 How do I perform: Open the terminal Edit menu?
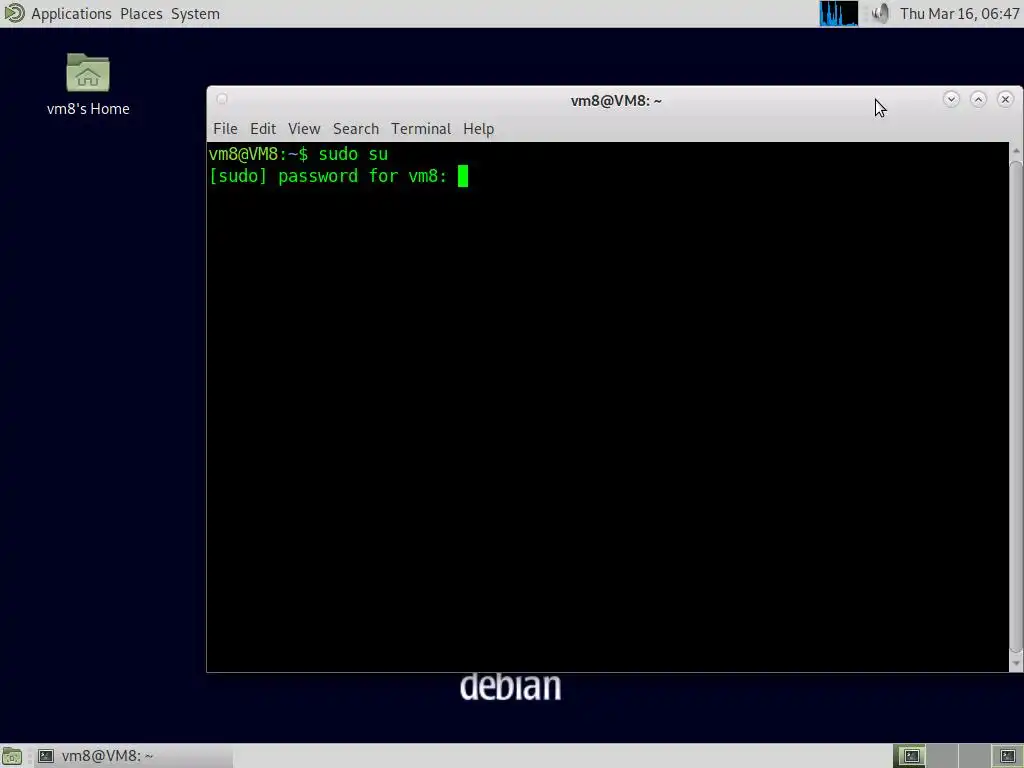[x=263, y=129]
